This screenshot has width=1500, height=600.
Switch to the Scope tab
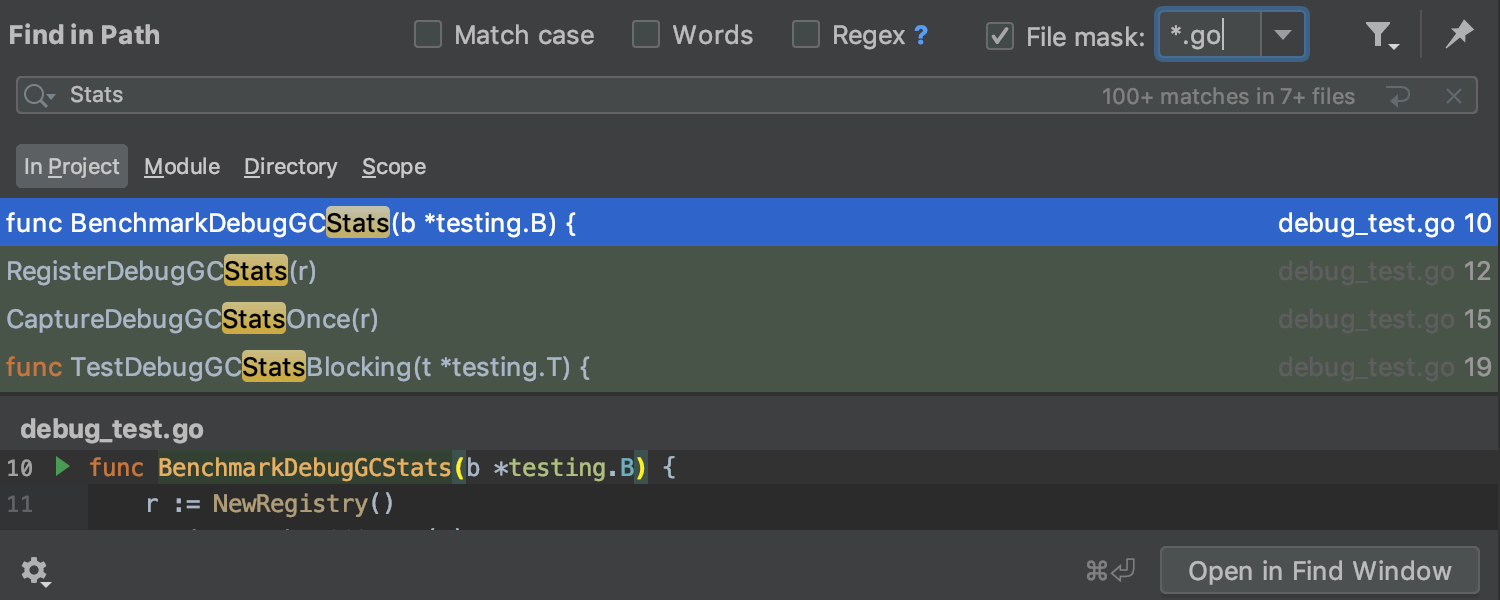click(x=394, y=167)
